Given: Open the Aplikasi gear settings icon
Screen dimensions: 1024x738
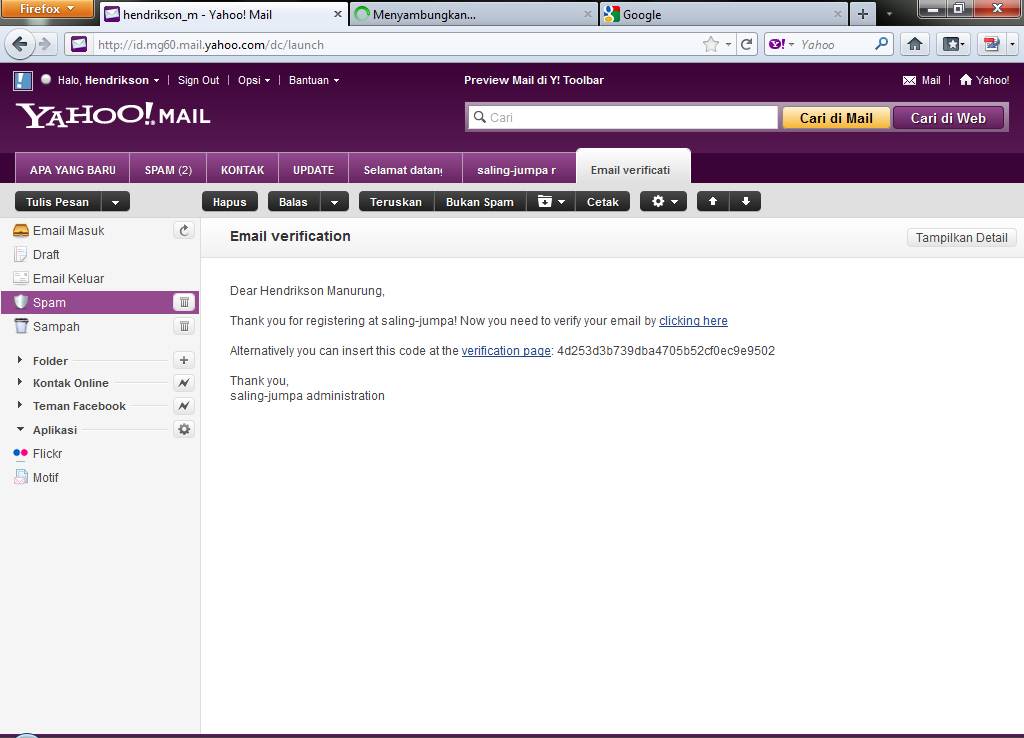Looking at the screenshot, I should coord(184,429).
